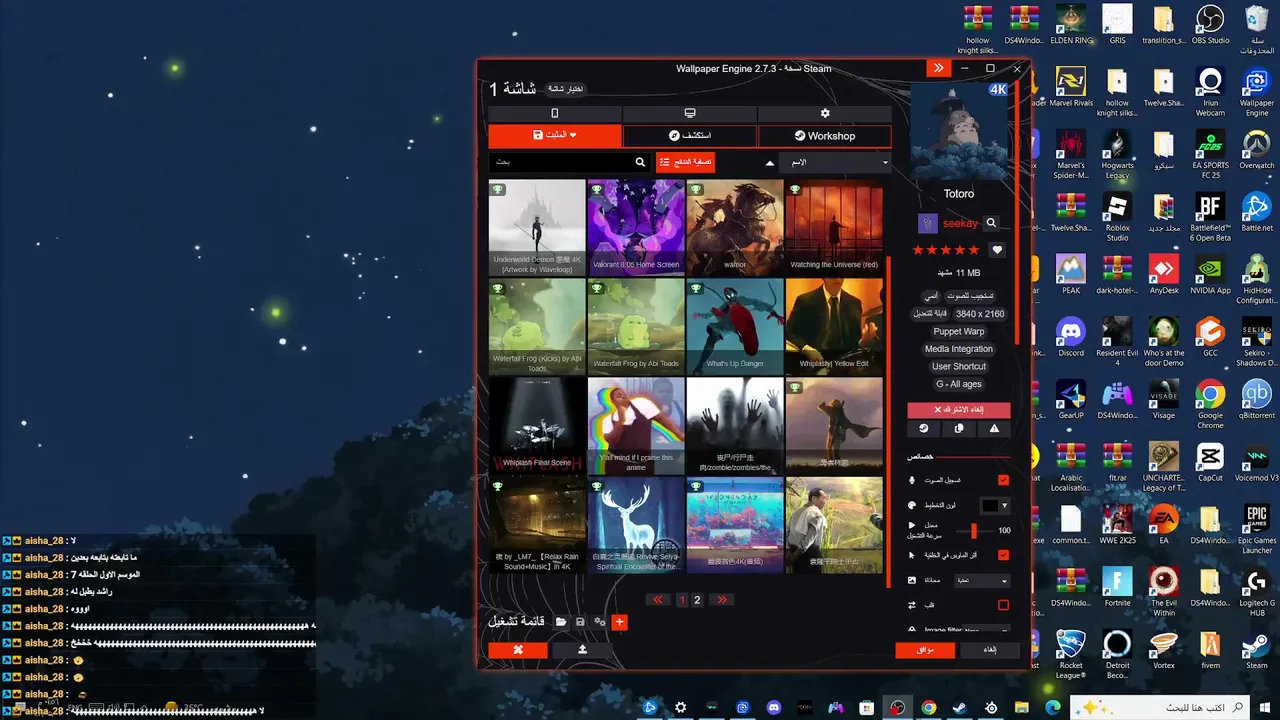Click the إلغاء cancel button
This screenshot has width=1280, height=720.
click(990, 650)
